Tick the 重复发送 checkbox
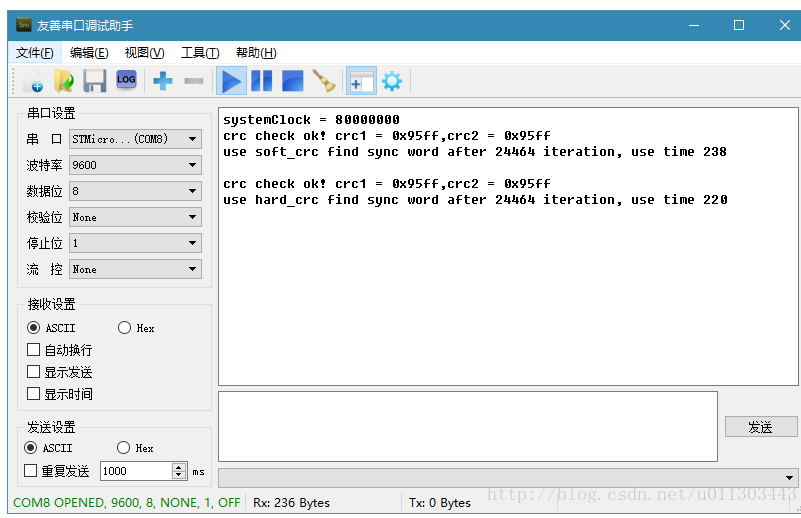 pos(31,471)
